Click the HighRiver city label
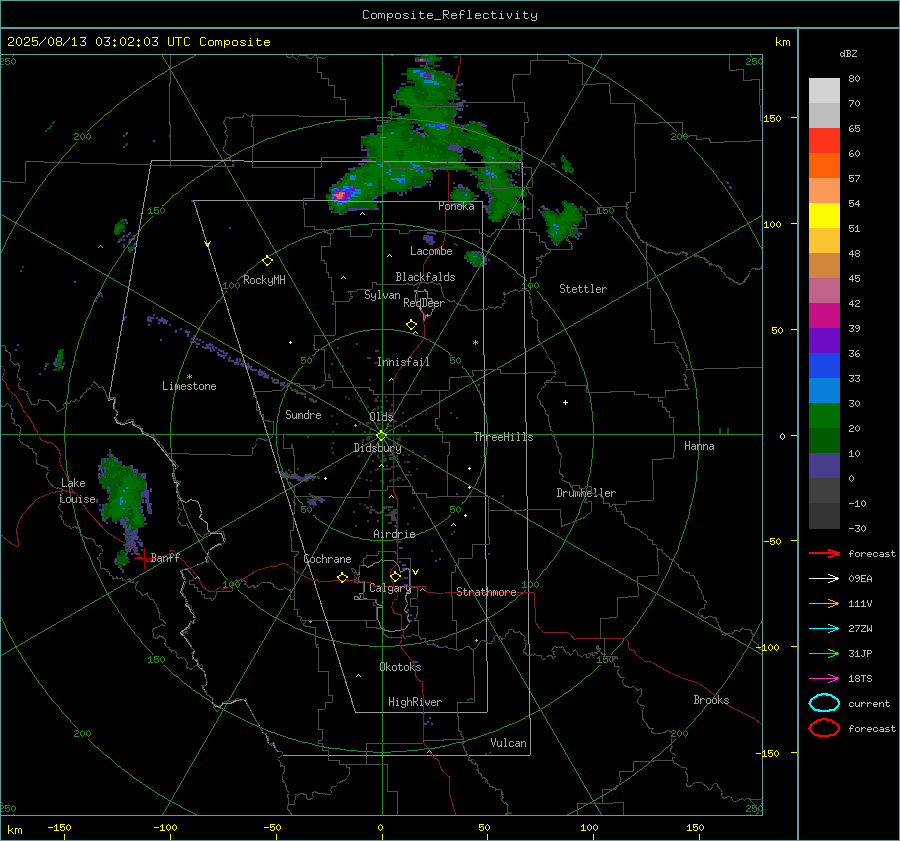Screen dimensions: 900x841 (x=415, y=702)
